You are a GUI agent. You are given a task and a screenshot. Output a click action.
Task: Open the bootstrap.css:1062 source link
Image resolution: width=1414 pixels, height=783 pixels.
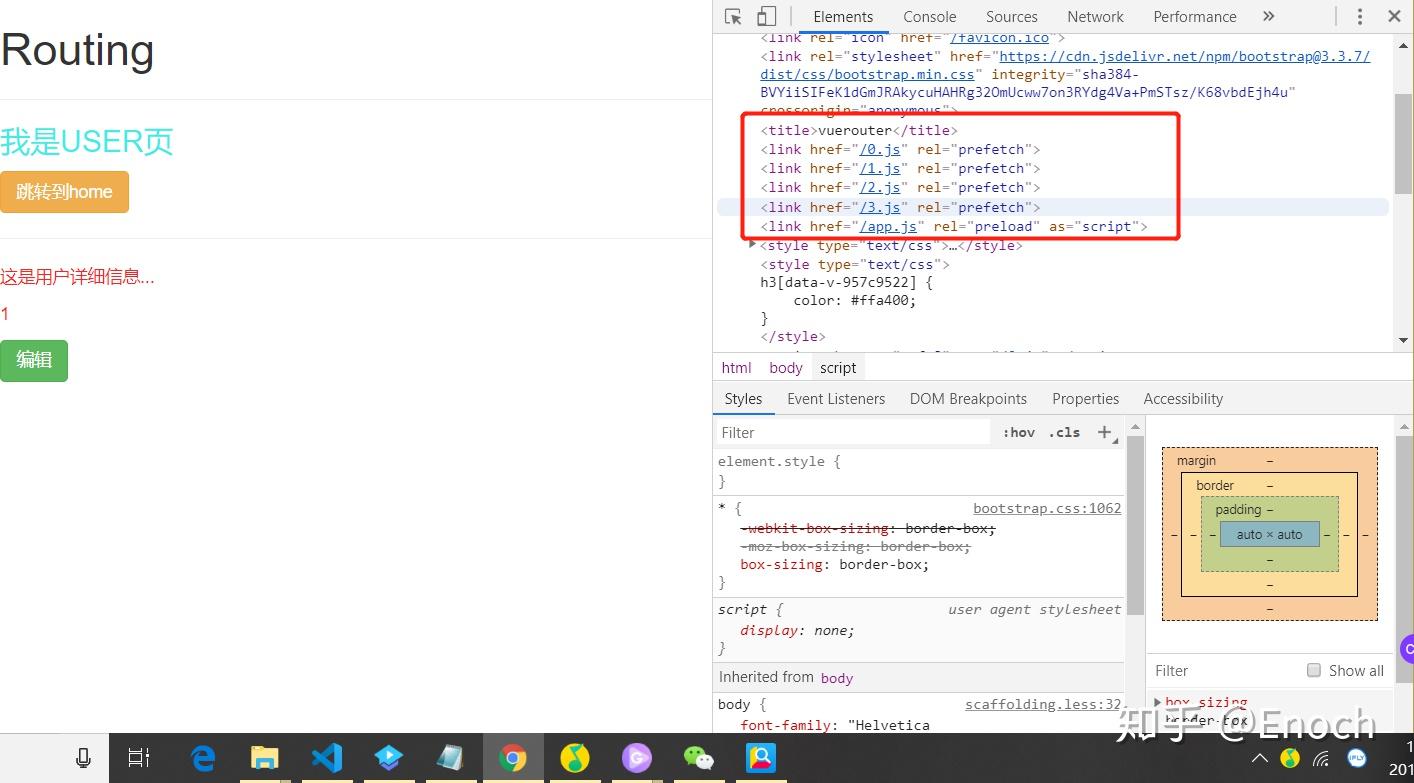tap(1047, 508)
